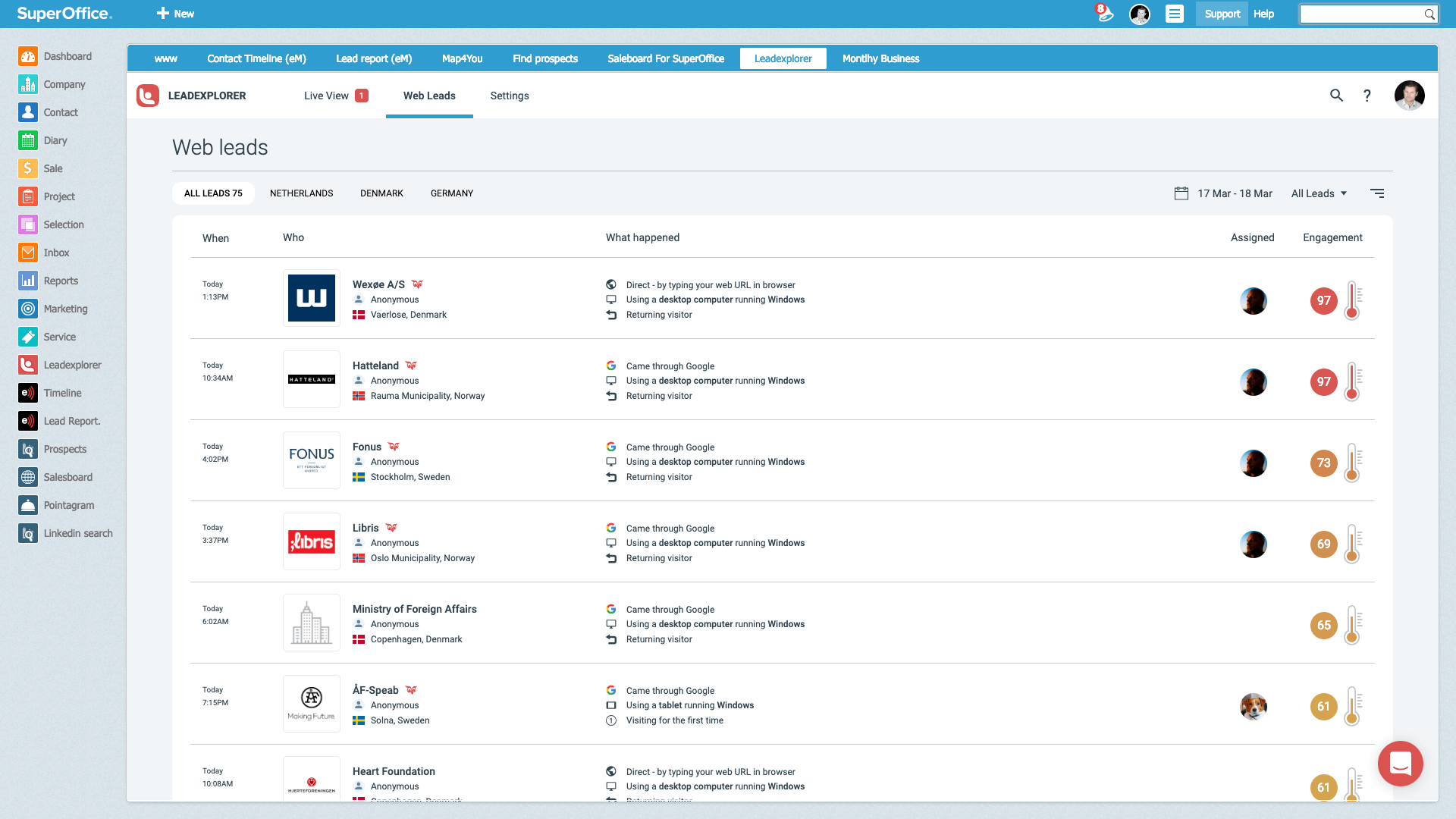Screen dimensions: 1456x819
Task: Click the Leadexplorer search magnifier icon
Action: tap(1336, 96)
